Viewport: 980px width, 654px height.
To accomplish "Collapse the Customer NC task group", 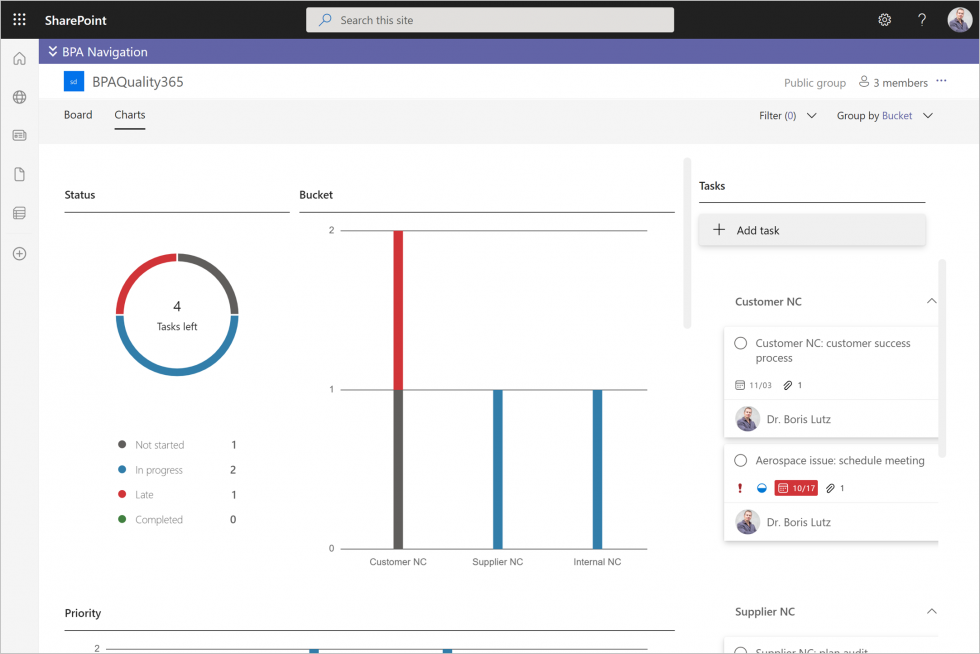I will coord(931,301).
